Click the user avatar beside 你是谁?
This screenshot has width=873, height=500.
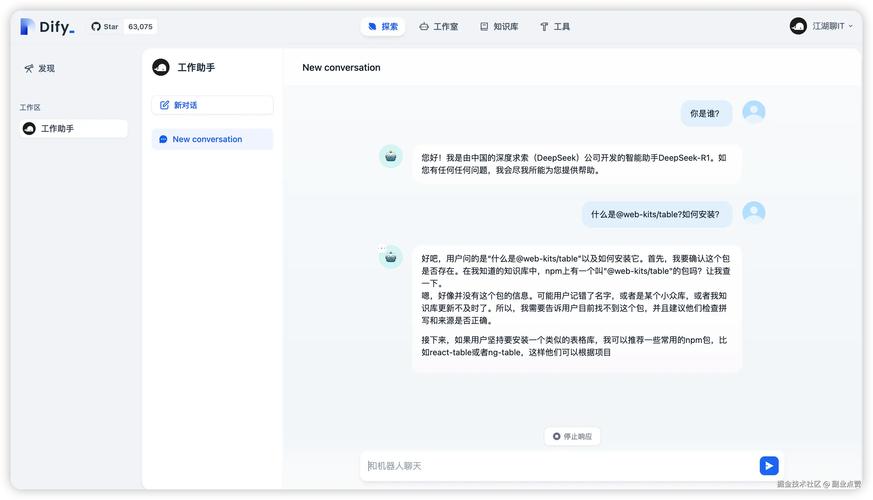[754, 112]
